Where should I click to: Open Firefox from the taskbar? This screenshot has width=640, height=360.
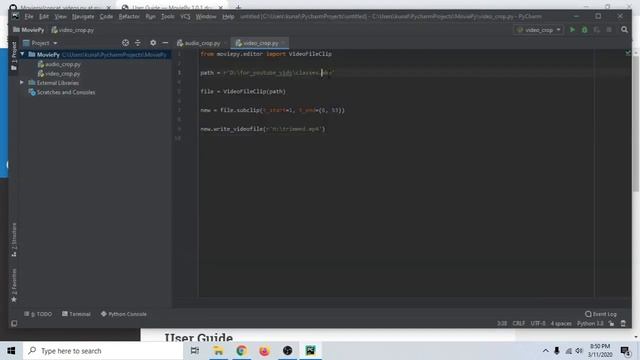coord(264,351)
